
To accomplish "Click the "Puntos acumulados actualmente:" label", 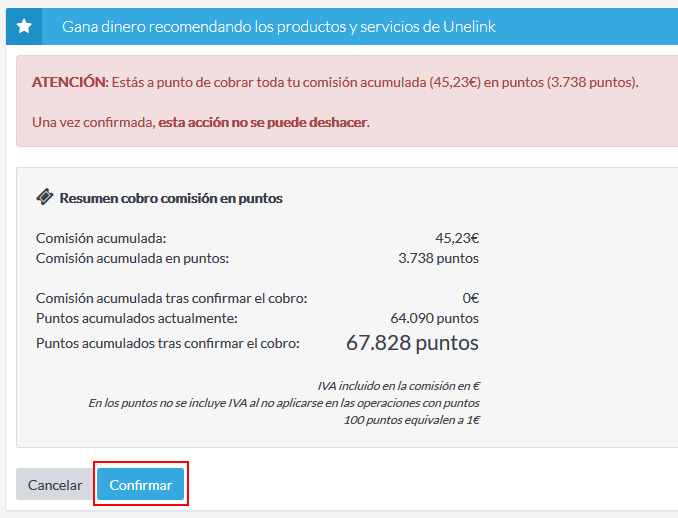I will tap(136, 318).
